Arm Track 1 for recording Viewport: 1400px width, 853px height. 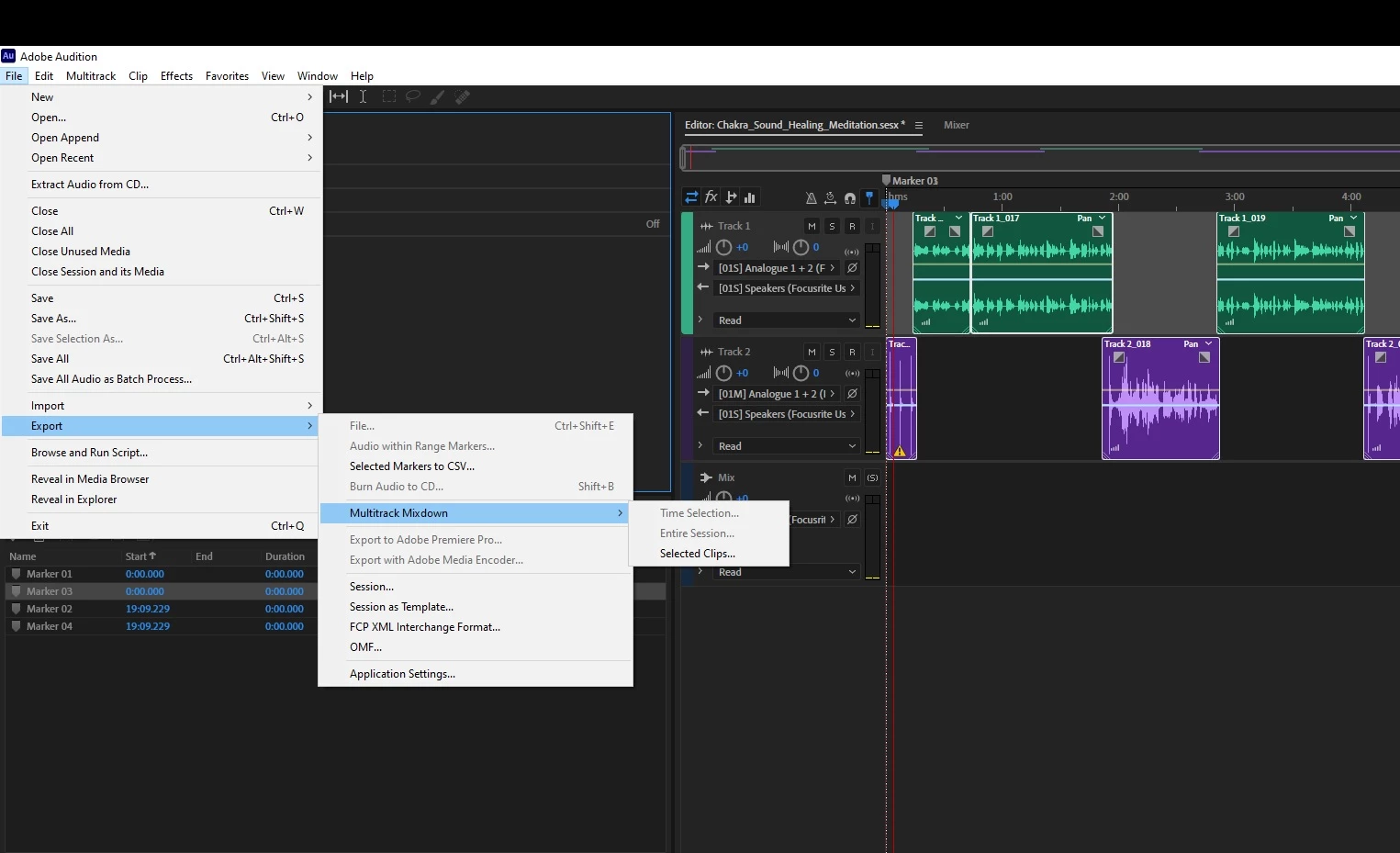(x=852, y=226)
